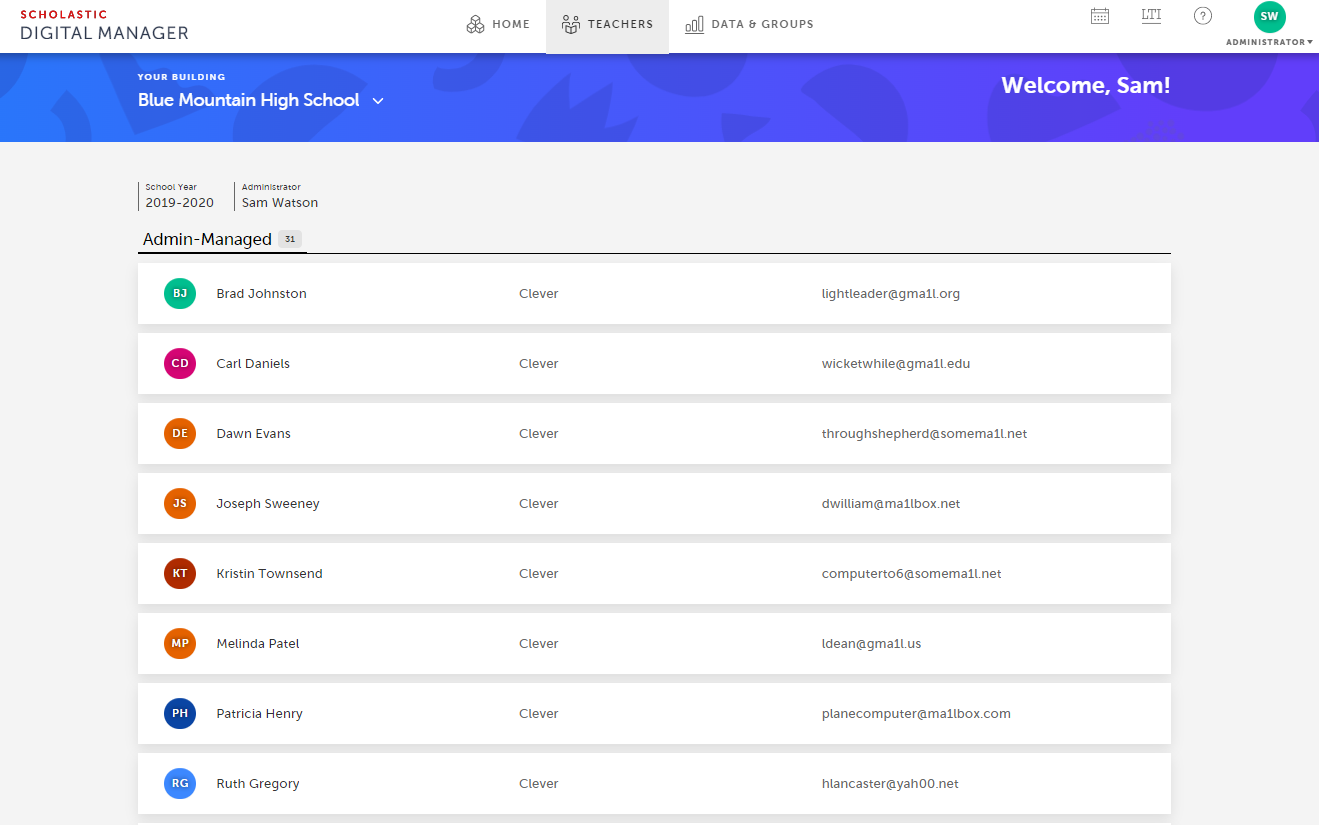Image resolution: width=1319 pixels, height=825 pixels.
Task: Go to the Home tab
Action: pyautogui.click(x=498, y=25)
